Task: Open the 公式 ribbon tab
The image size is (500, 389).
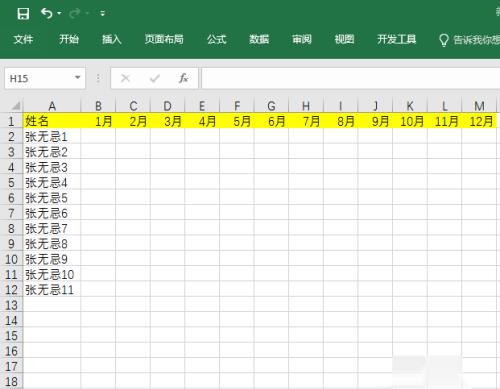Action: click(x=217, y=39)
